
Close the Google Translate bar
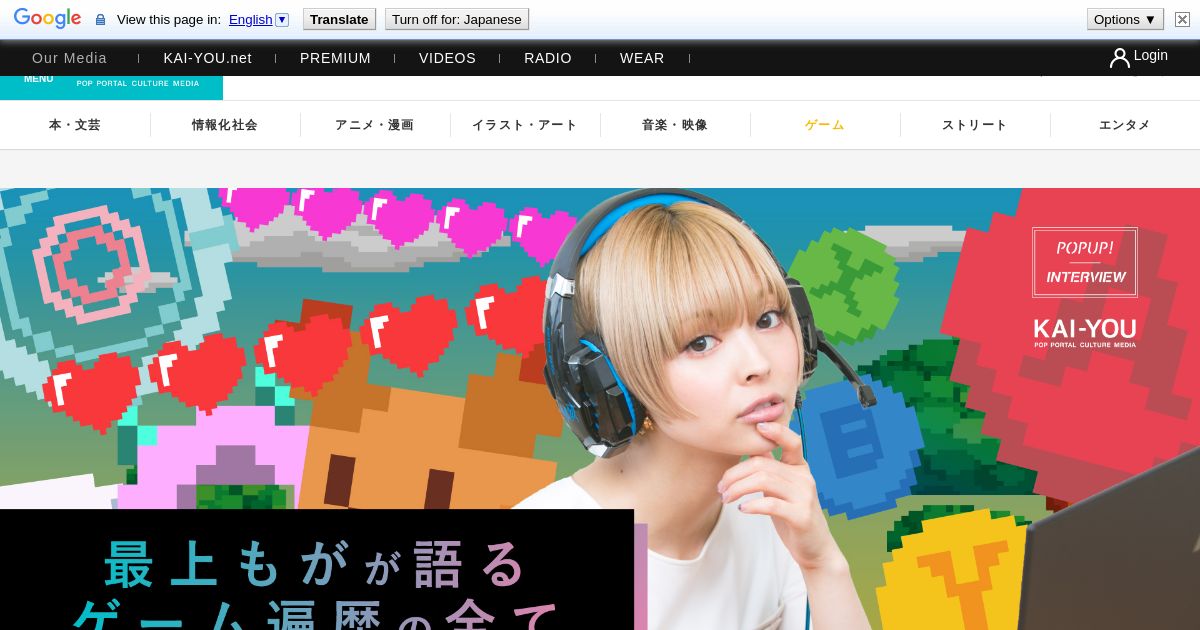coord(1182,19)
